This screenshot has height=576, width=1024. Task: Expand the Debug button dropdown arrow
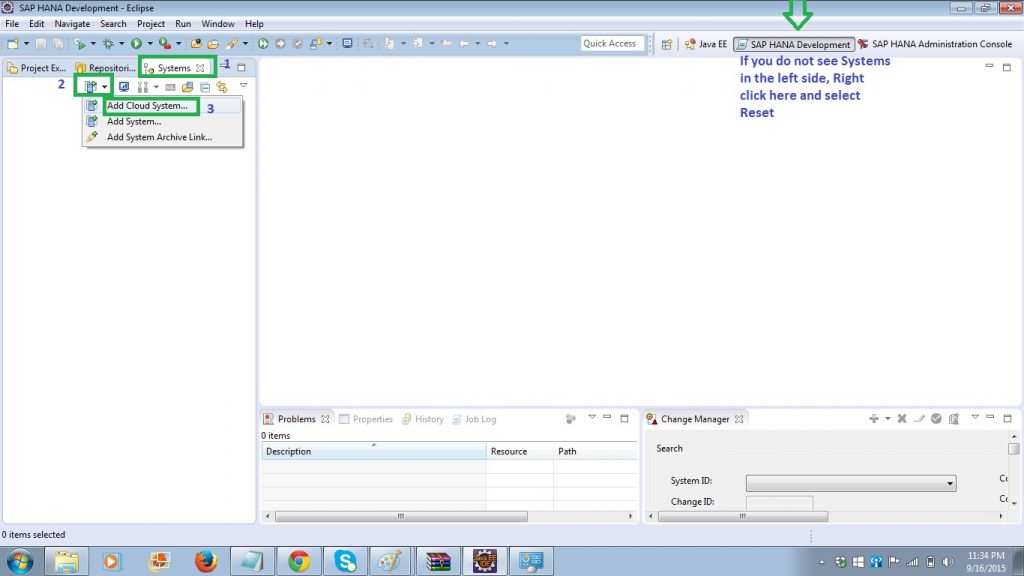point(121,44)
